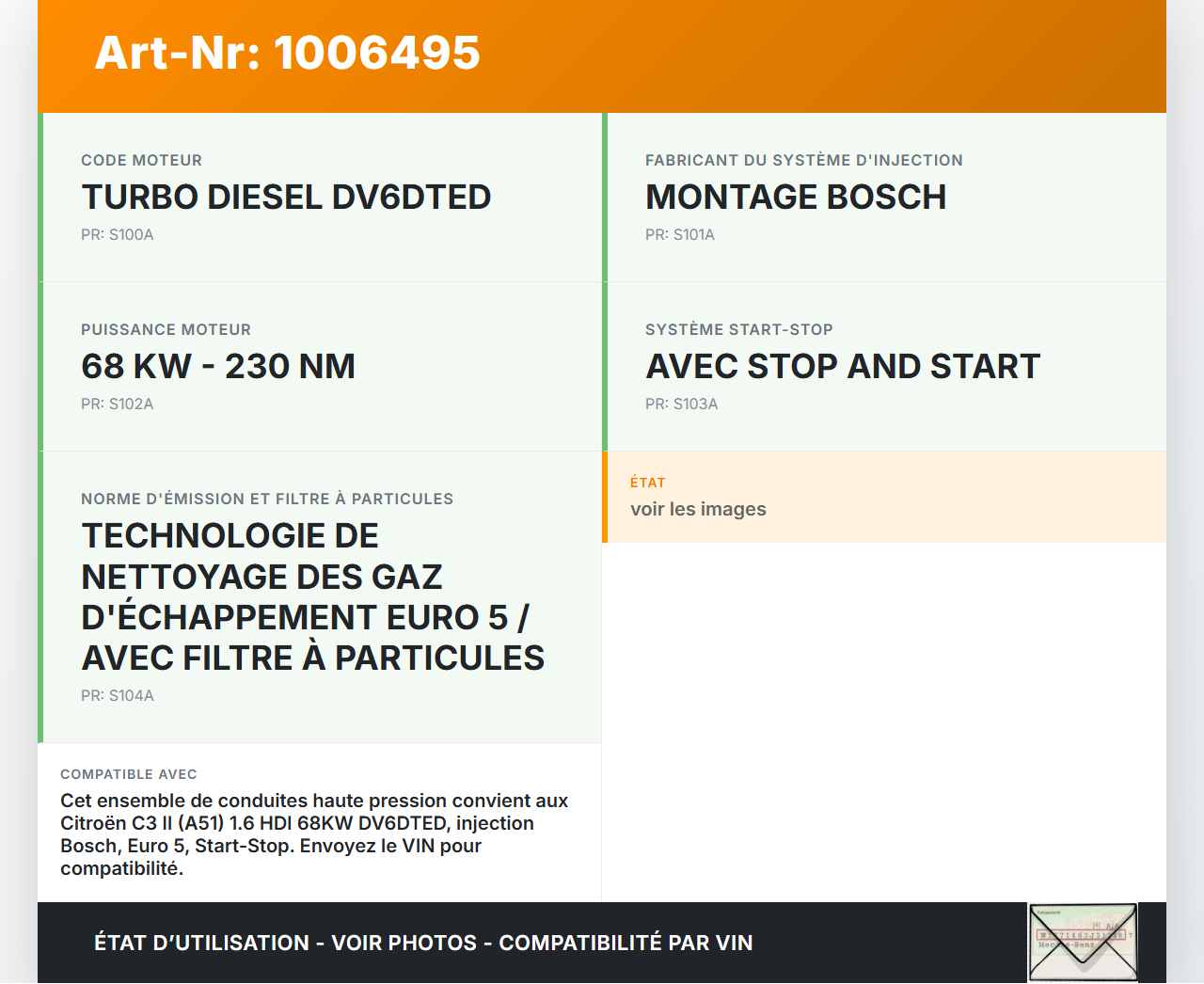Click the PR: S100A code
Screen dimensions: 1204x984
(x=117, y=235)
